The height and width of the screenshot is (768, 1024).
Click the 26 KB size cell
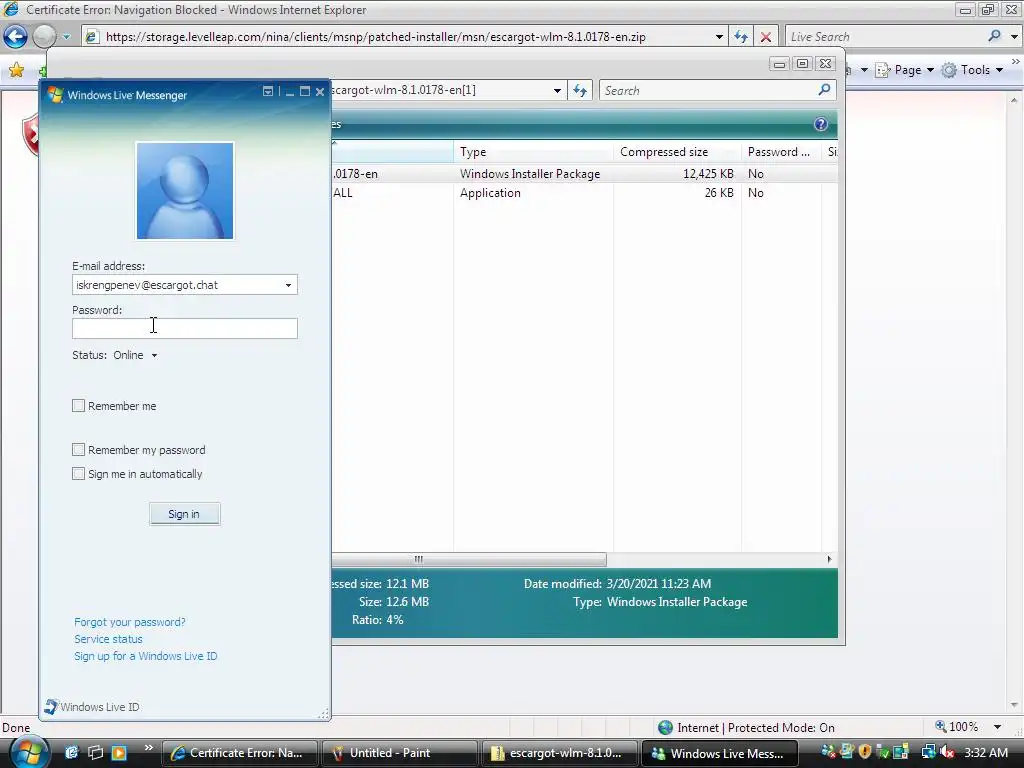point(719,193)
